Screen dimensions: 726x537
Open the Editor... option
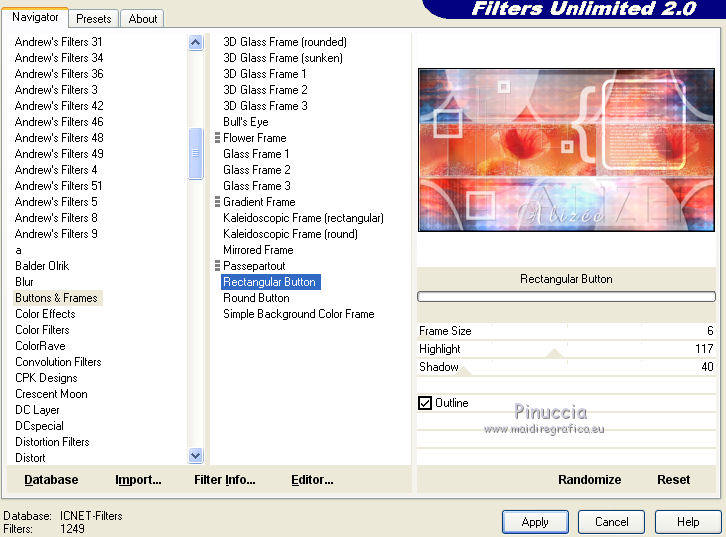click(x=312, y=480)
